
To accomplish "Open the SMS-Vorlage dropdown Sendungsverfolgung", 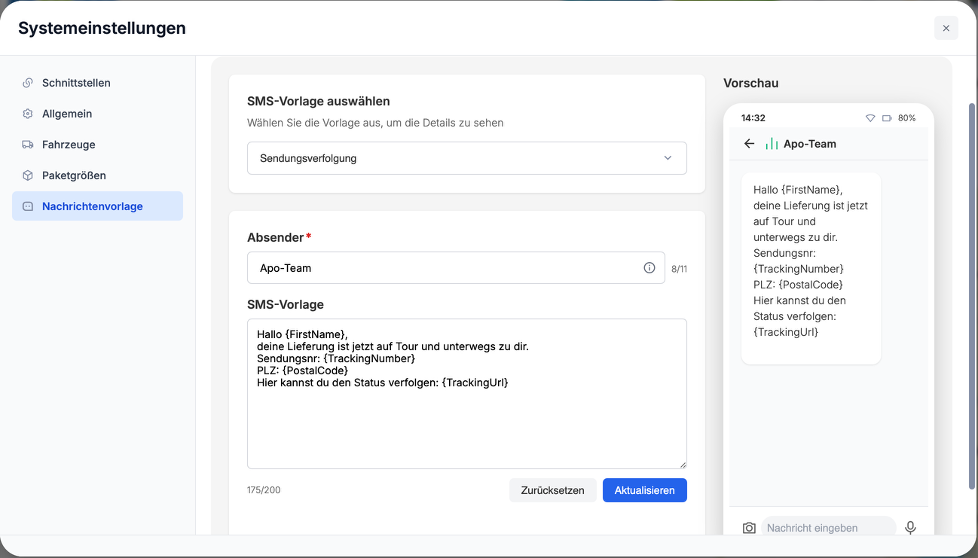I will [x=466, y=158].
